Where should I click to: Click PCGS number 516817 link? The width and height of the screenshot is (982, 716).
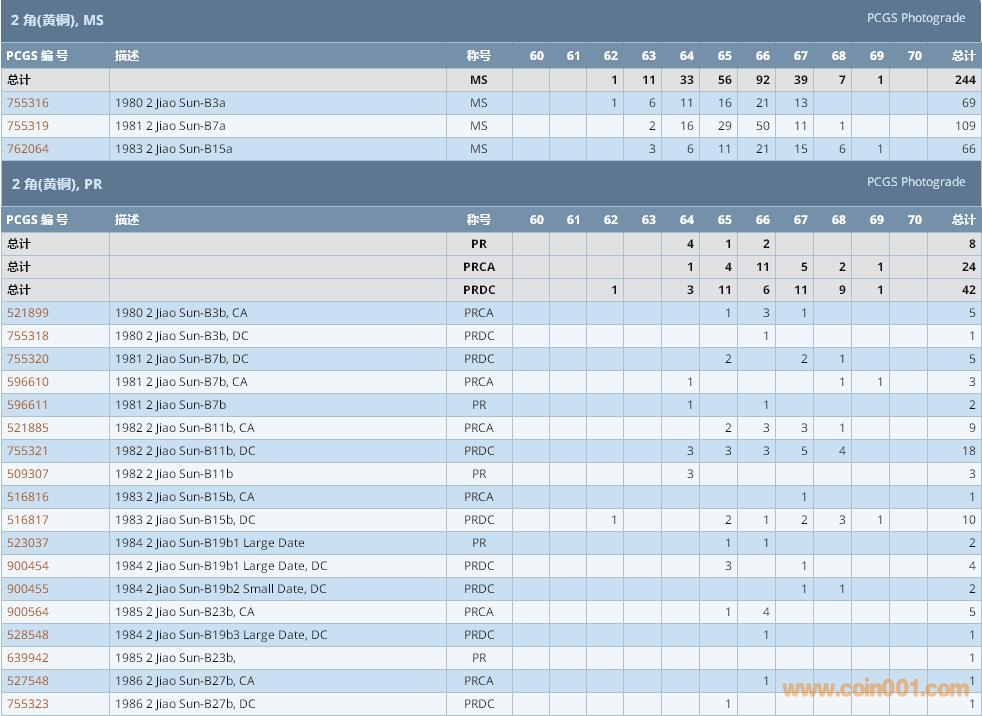[x=28, y=520]
